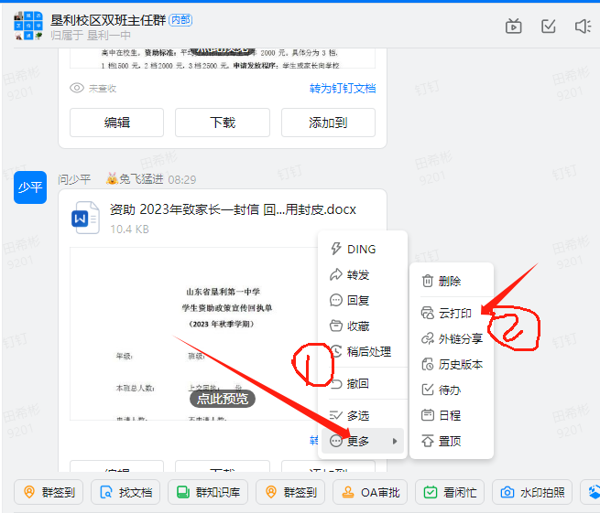Click the group title 垦利校区双班主任群
Viewport: 600px width, 513px height.
pyautogui.click(x=108, y=20)
